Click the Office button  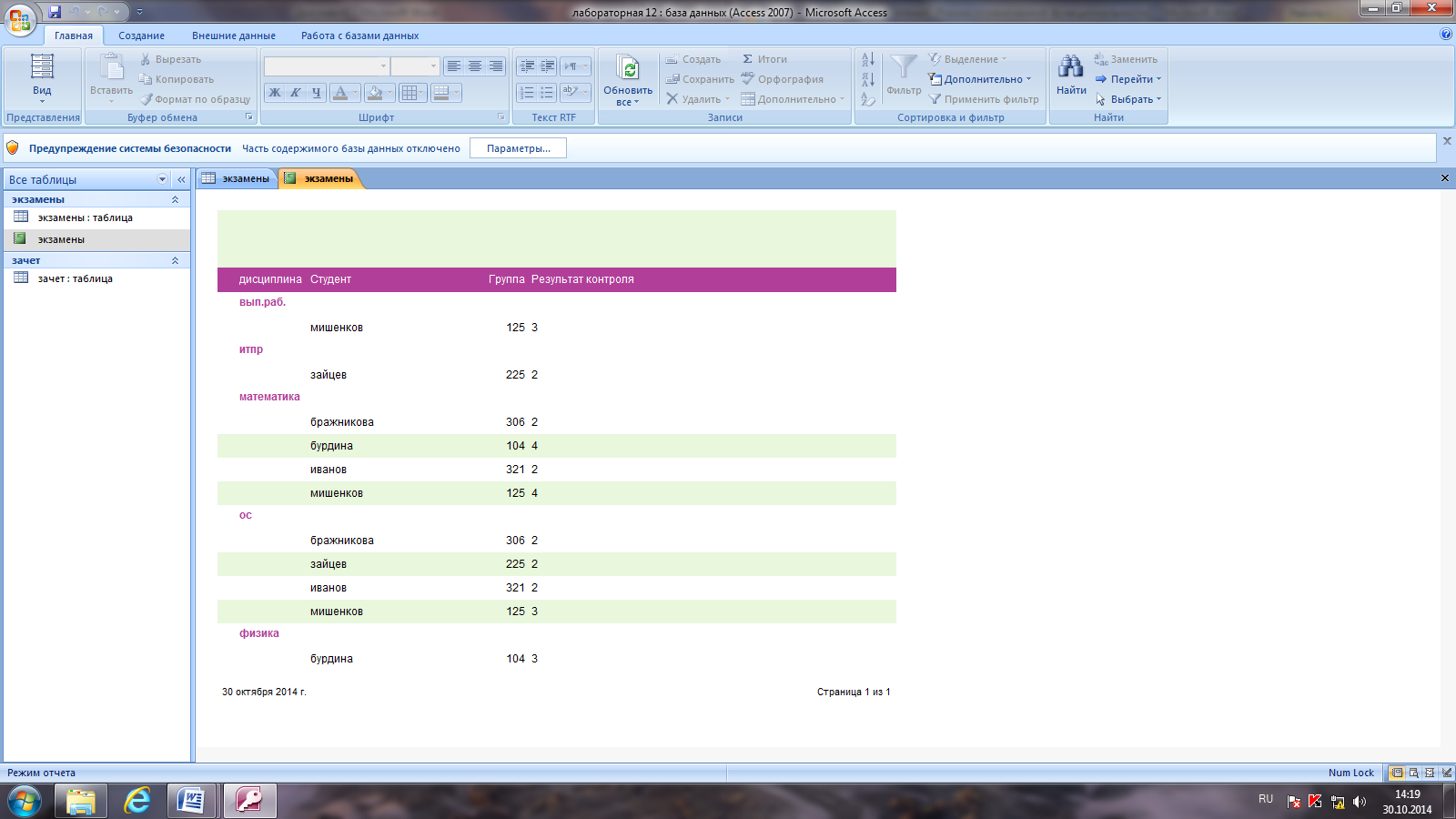pyautogui.click(x=20, y=19)
